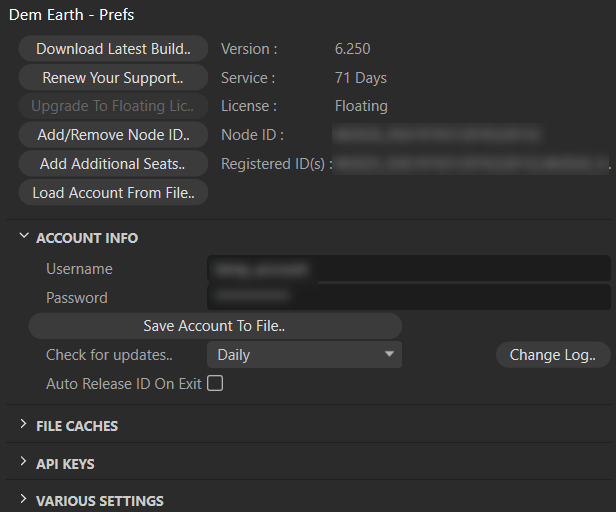Click the Check for updates label

coord(109,355)
